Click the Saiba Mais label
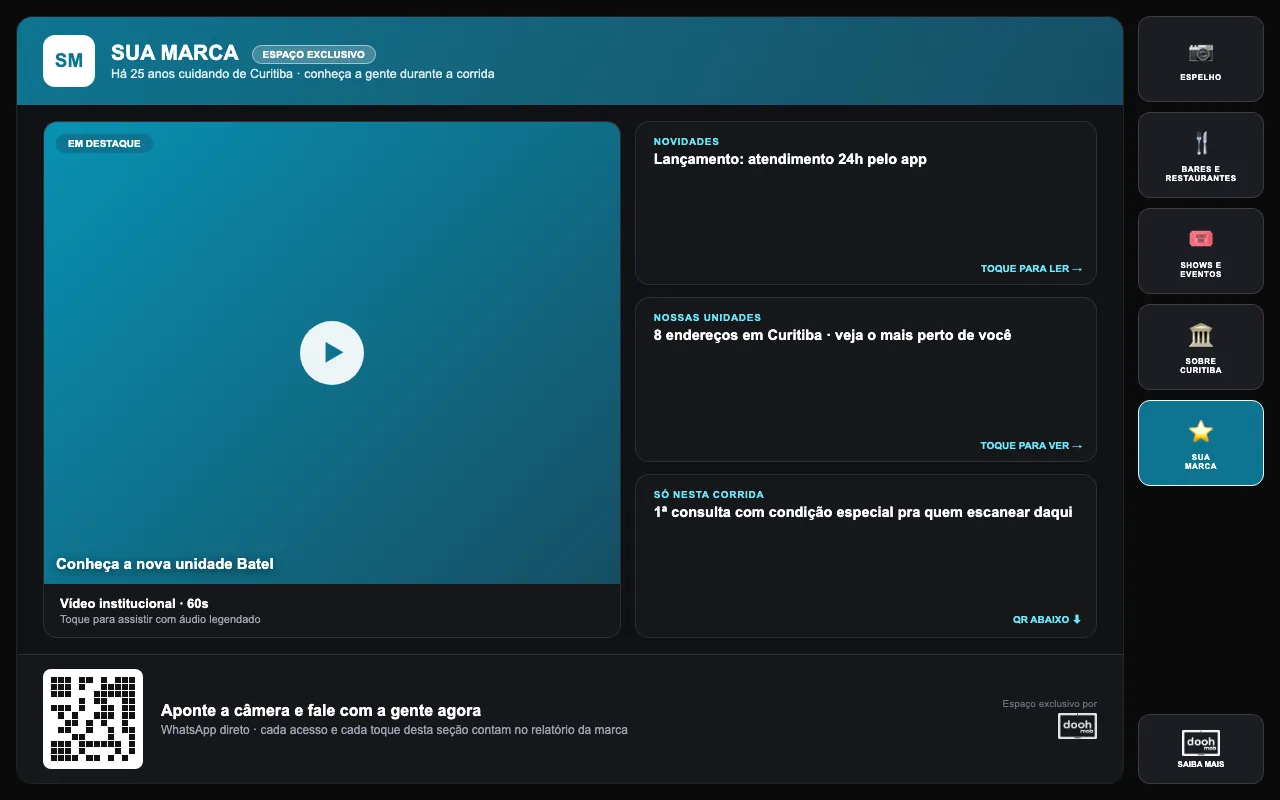Viewport: 1280px width, 800px height. click(x=1200, y=764)
